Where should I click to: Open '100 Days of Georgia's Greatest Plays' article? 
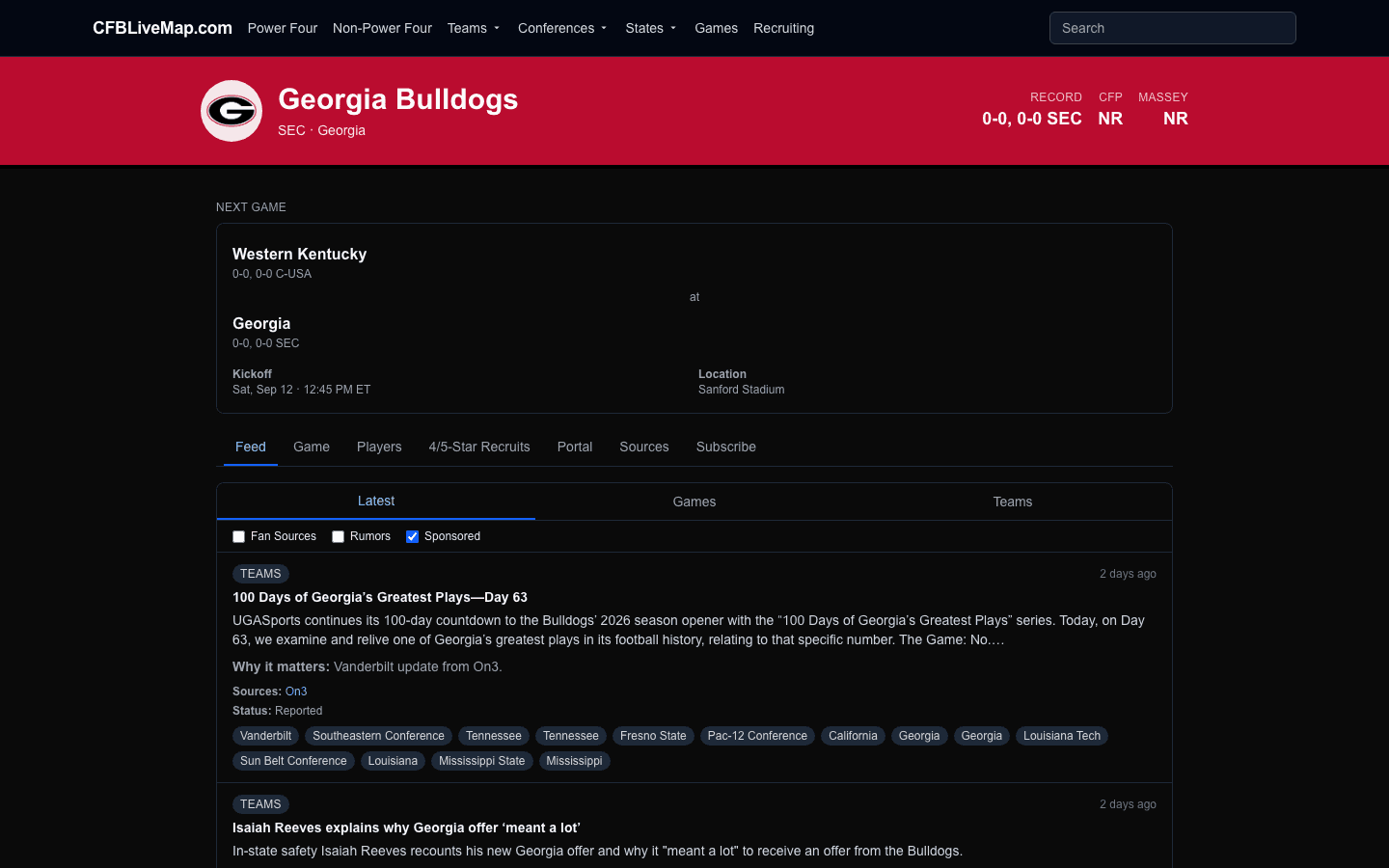pyautogui.click(x=380, y=597)
